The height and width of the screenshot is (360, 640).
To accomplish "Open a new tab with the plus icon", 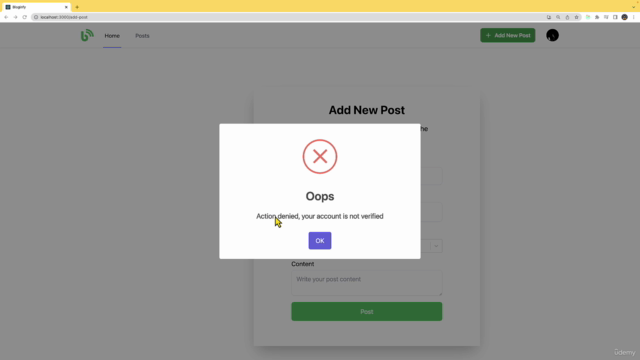I will [77, 7].
